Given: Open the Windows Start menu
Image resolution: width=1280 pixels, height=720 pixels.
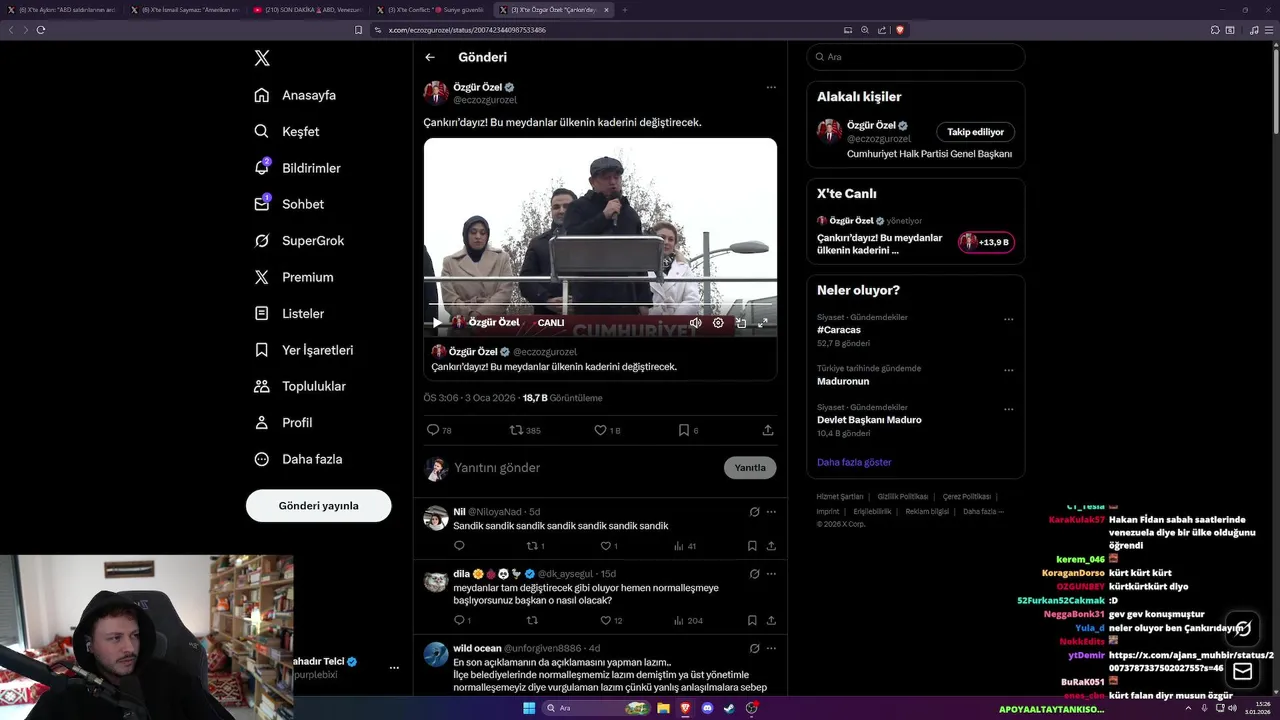Looking at the screenshot, I should [x=529, y=708].
